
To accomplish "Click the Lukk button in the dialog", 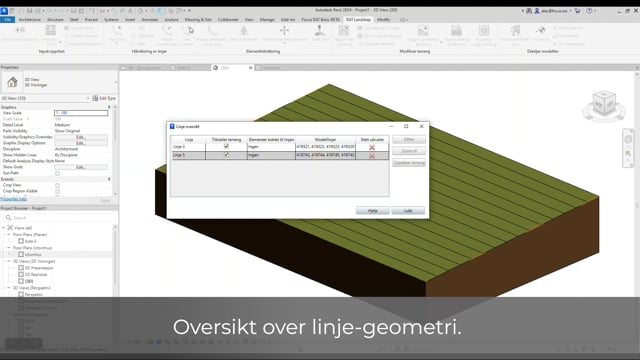I will (x=408, y=211).
